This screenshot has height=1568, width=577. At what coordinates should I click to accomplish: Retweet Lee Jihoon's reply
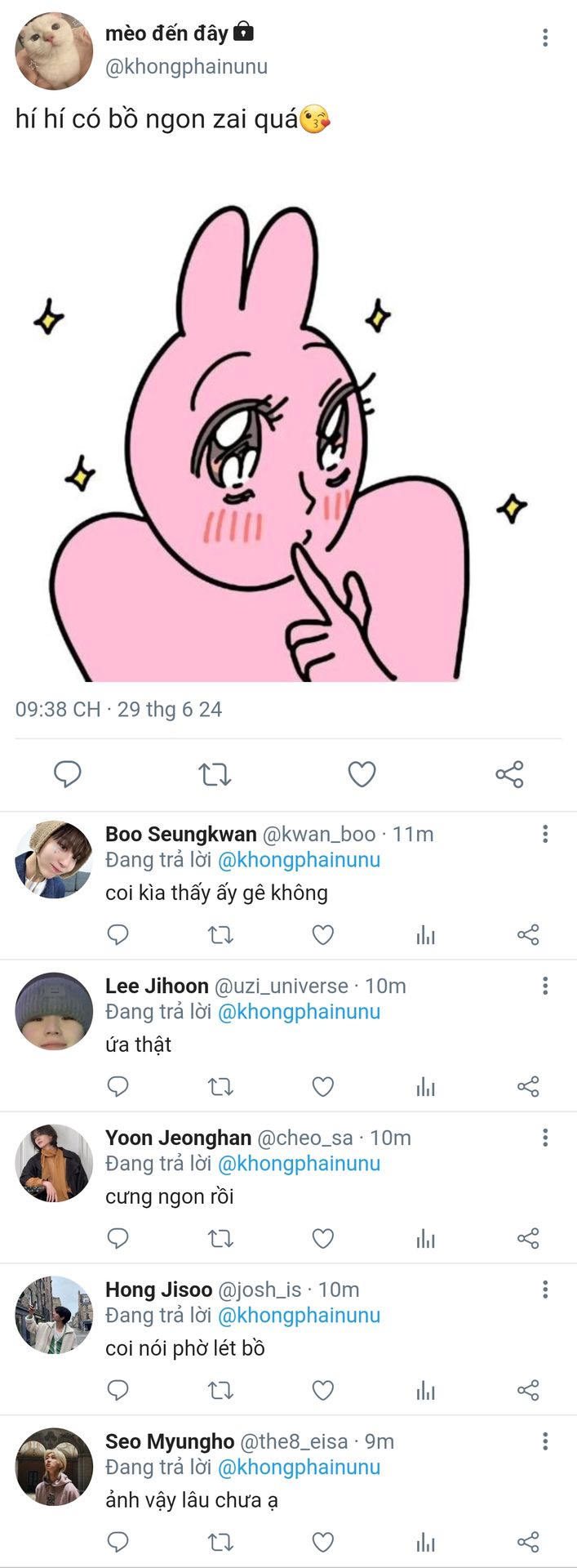220,1086
